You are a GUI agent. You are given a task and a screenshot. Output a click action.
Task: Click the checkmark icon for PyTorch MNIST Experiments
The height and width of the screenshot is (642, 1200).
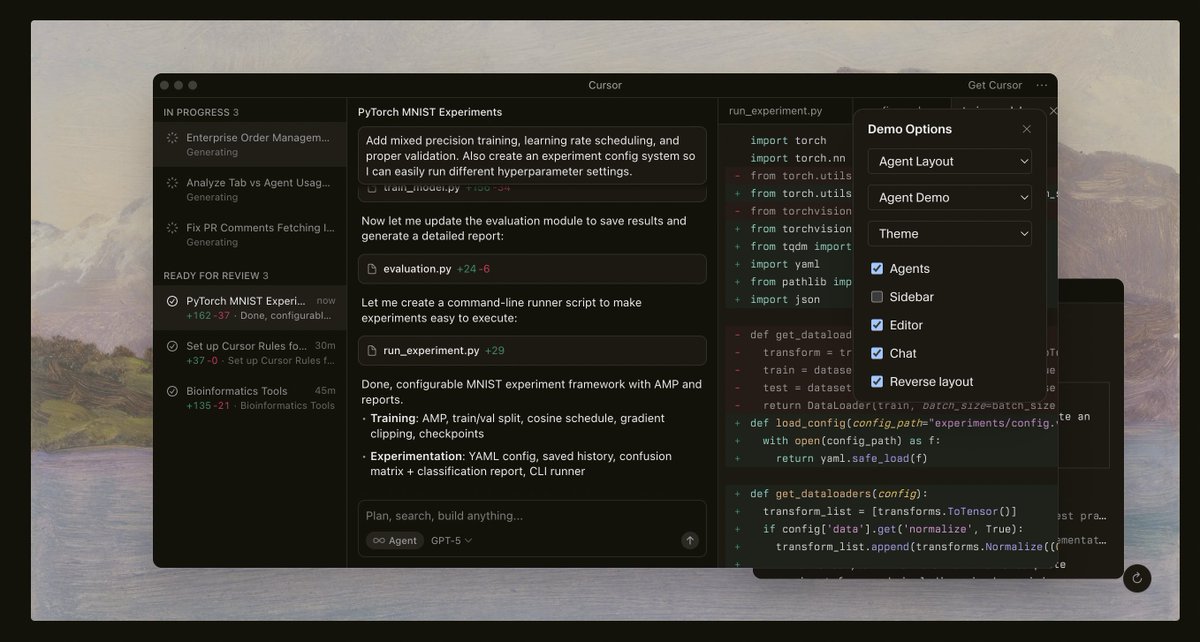coord(172,301)
